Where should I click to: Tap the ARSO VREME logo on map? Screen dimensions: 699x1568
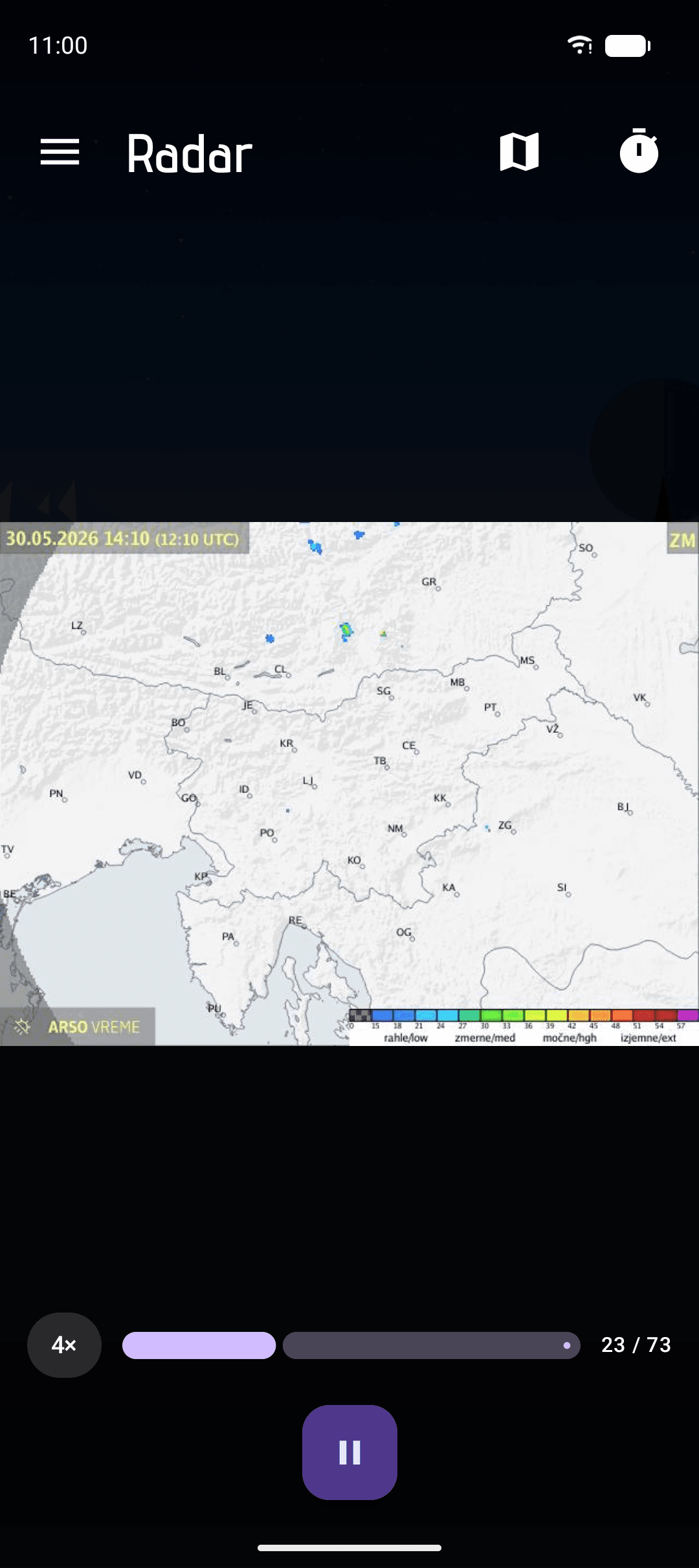[78, 1027]
